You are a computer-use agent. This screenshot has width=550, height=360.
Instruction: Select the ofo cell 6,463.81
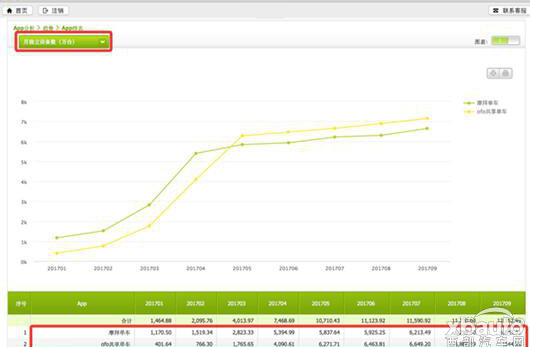pos(375,344)
